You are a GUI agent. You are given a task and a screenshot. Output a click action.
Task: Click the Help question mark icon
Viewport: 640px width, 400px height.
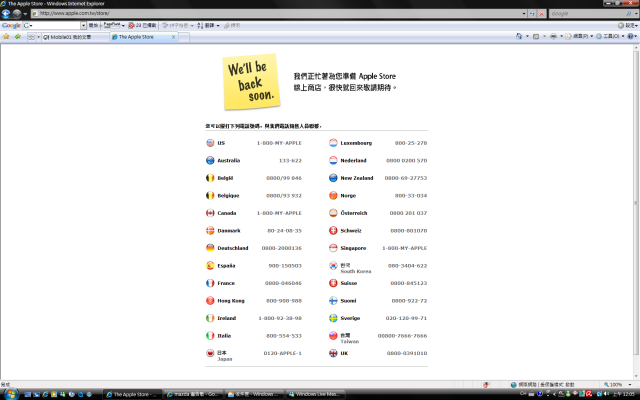click(x=630, y=36)
